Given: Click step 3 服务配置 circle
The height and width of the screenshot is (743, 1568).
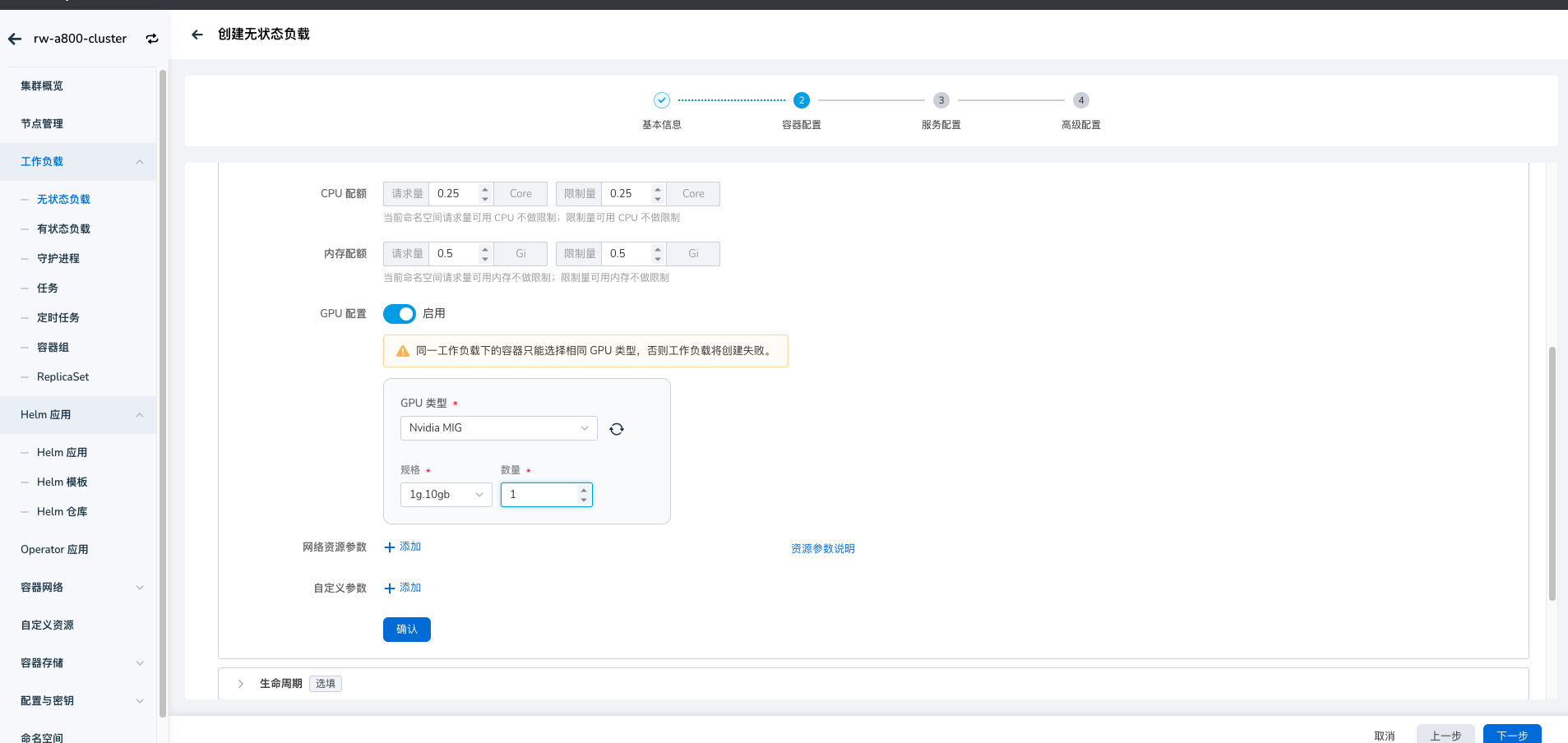Looking at the screenshot, I should [941, 100].
